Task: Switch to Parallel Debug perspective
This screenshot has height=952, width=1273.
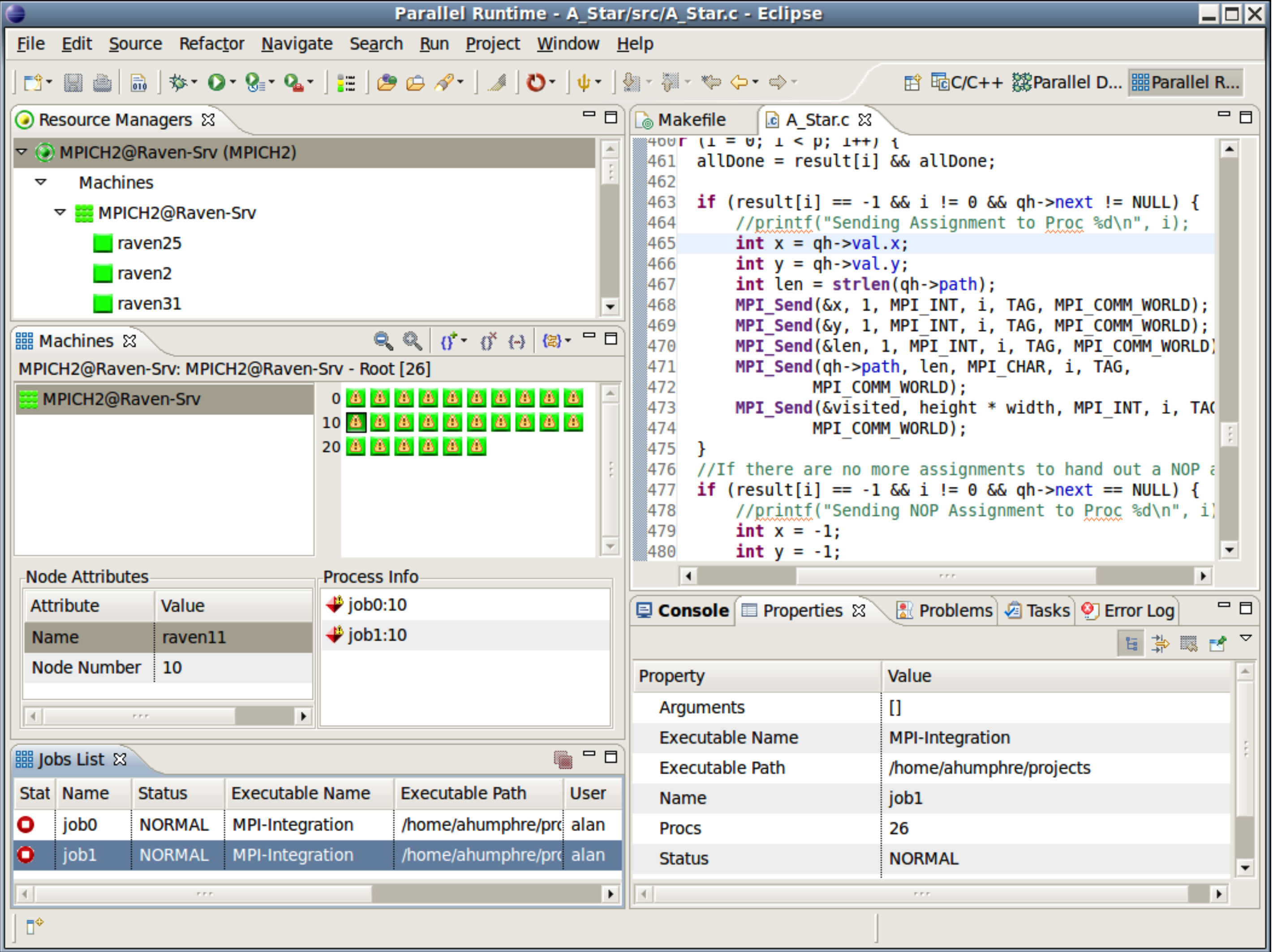Action: tap(1067, 83)
